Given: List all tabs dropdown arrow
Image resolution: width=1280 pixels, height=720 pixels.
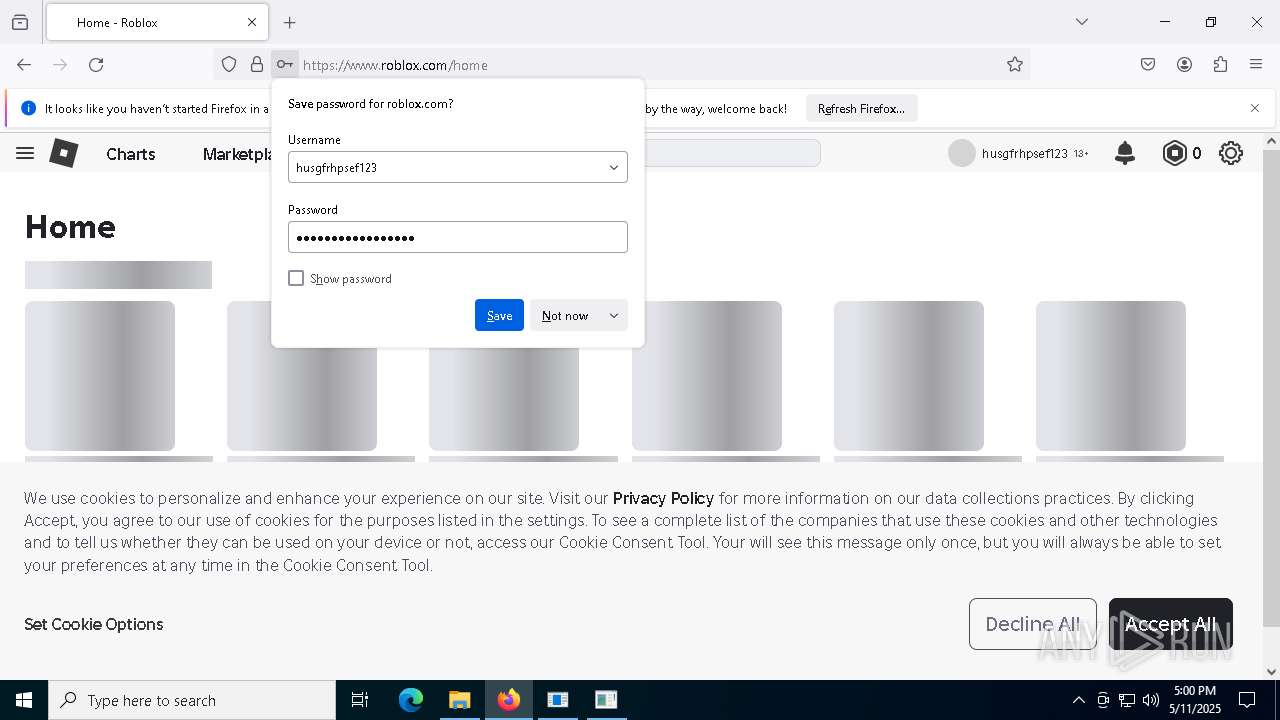Looking at the screenshot, I should coord(1081,22).
